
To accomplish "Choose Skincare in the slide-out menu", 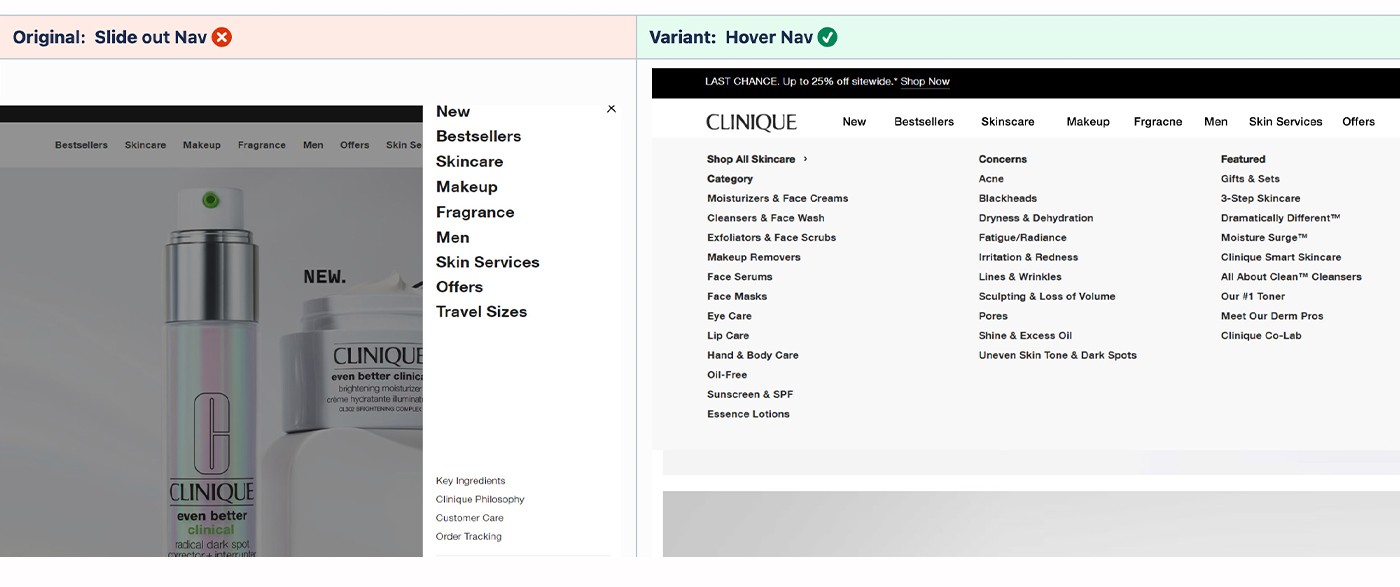I will [469, 161].
